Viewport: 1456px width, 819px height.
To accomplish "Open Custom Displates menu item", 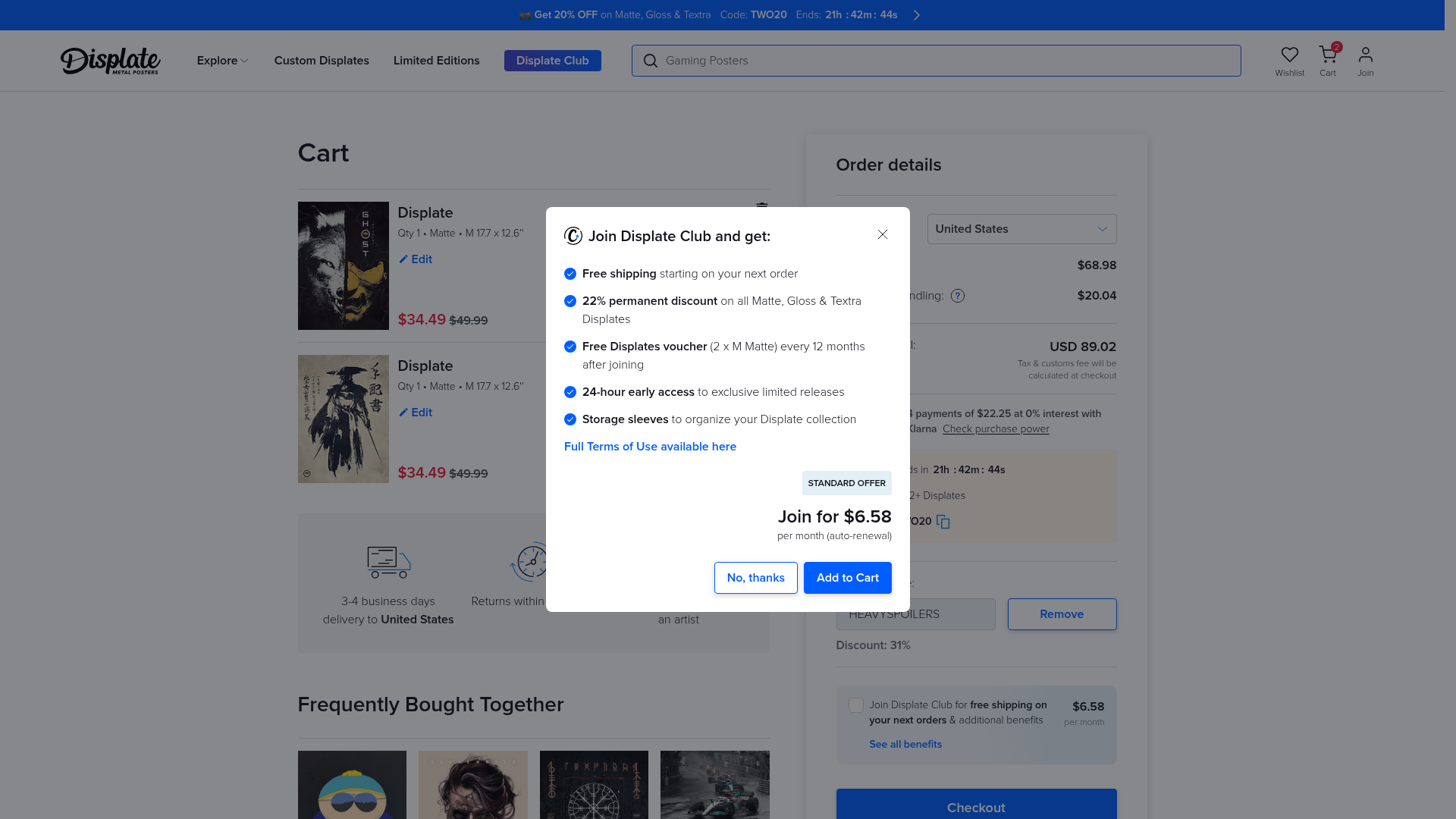I will coord(322,61).
